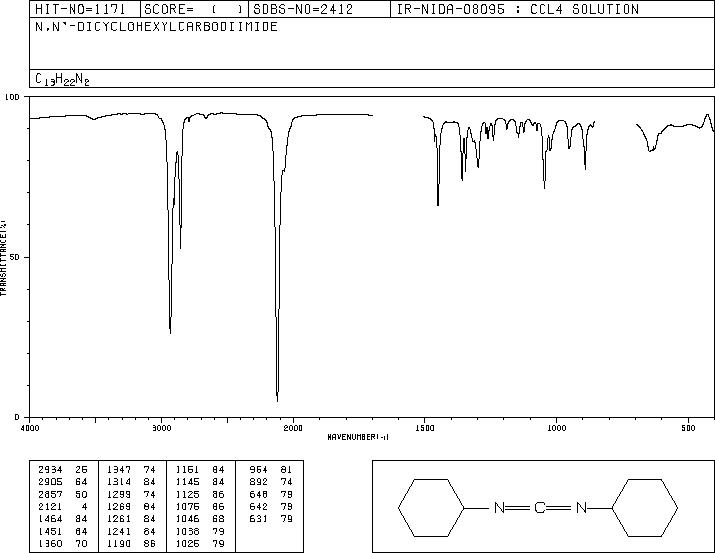The image size is (715, 553).
Task: Select the 1451 peak table entry
Action: tap(63, 532)
